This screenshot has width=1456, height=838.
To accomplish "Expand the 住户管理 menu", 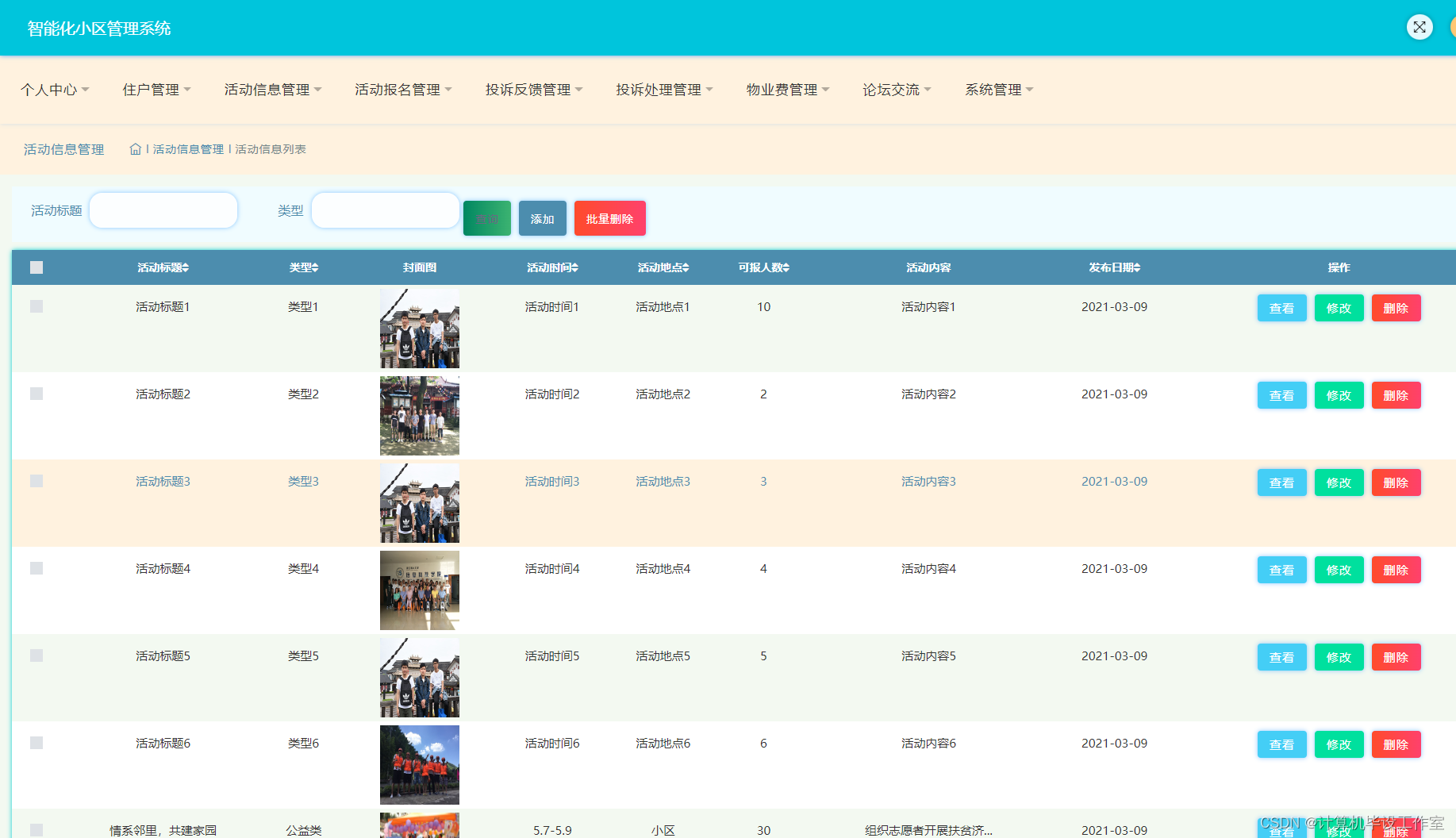I will 156,90.
